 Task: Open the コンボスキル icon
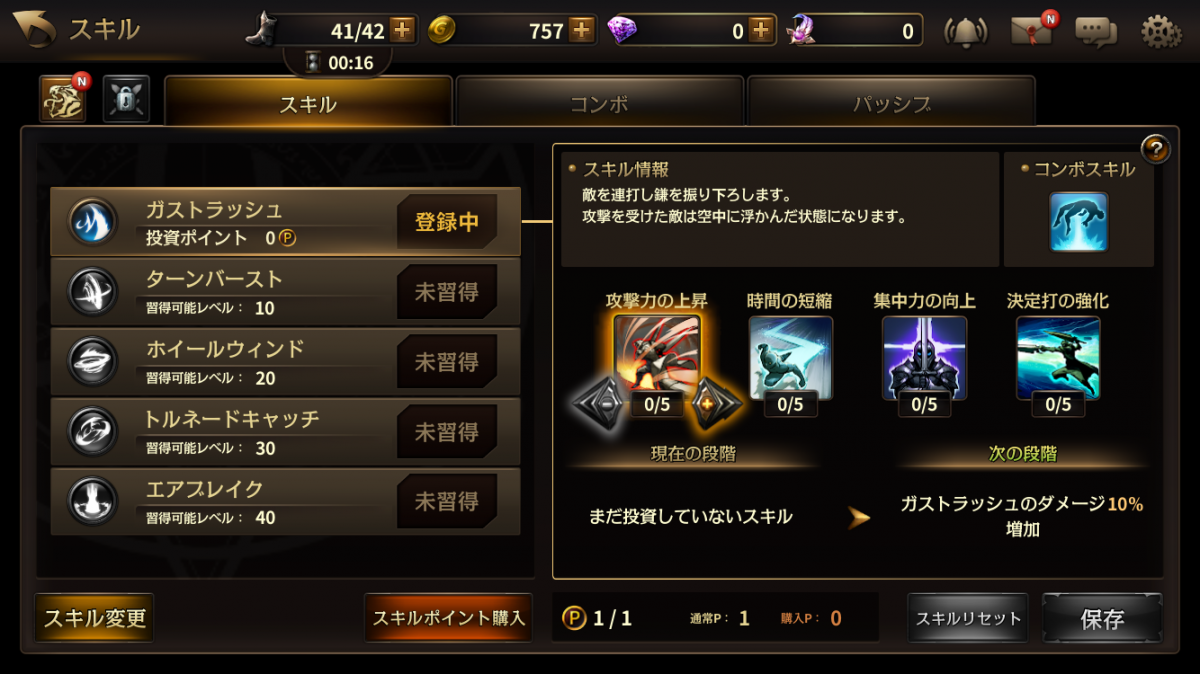(1078, 221)
